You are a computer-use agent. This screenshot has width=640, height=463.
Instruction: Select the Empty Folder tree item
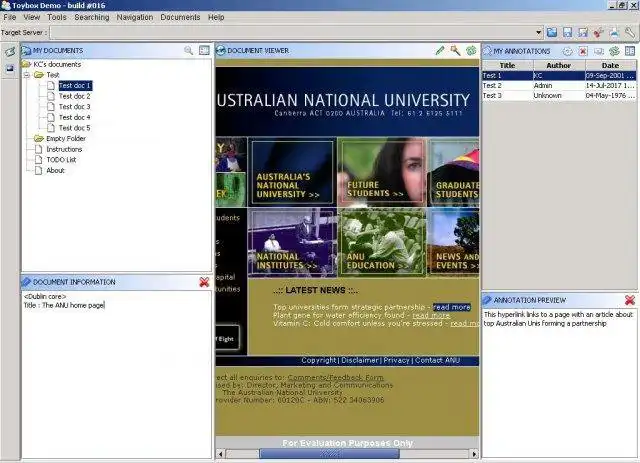66,138
